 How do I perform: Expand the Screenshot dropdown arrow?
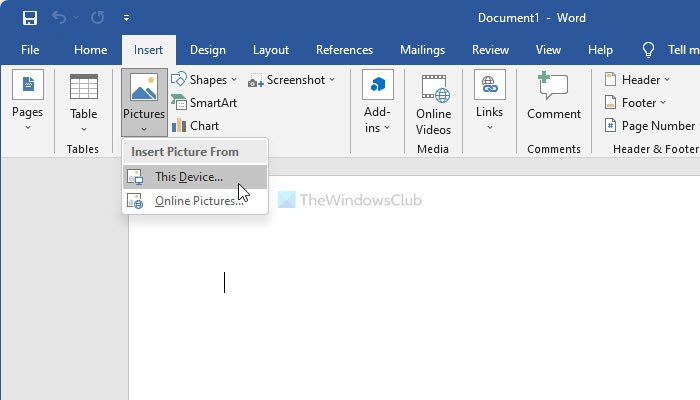pyautogui.click(x=332, y=80)
